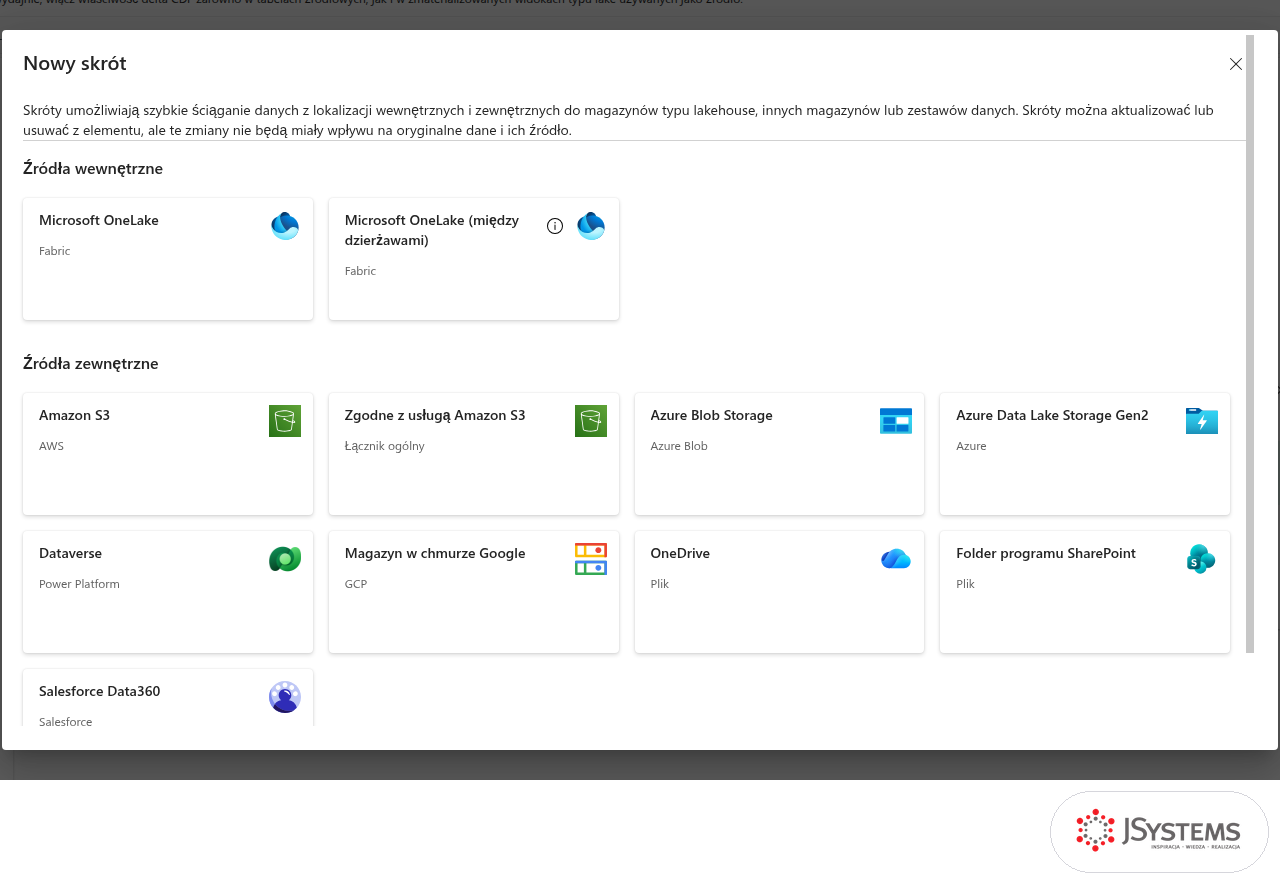Click 'Fabric' subtitle under Microsoft OneLake
This screenshot has height=884, width=1280.
pos(55,251)
